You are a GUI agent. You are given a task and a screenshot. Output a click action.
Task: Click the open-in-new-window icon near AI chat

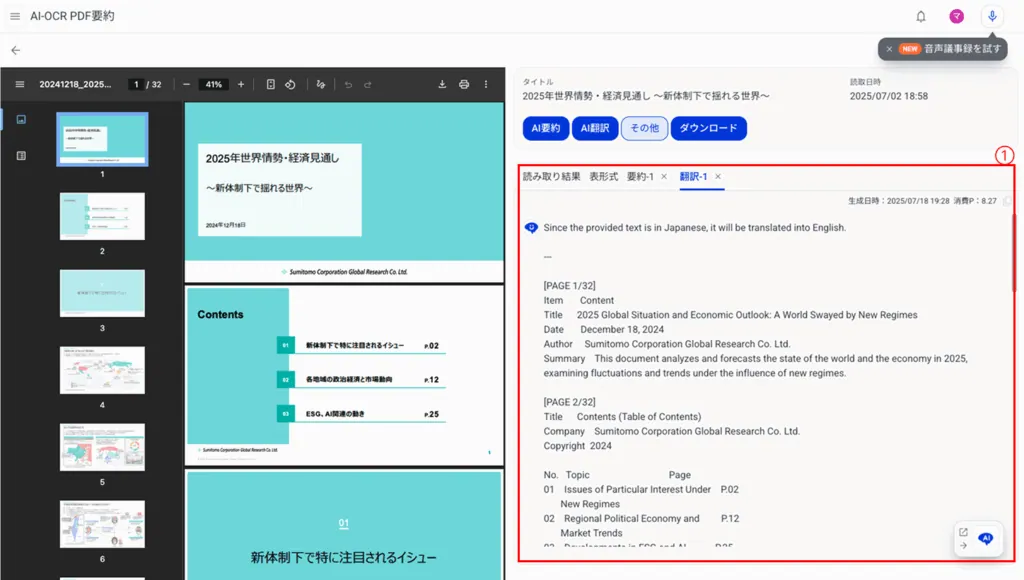coord(963,532)
